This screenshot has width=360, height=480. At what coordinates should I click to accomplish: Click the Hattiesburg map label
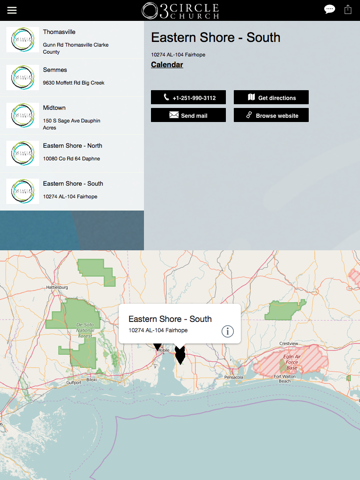click(57, 287)
